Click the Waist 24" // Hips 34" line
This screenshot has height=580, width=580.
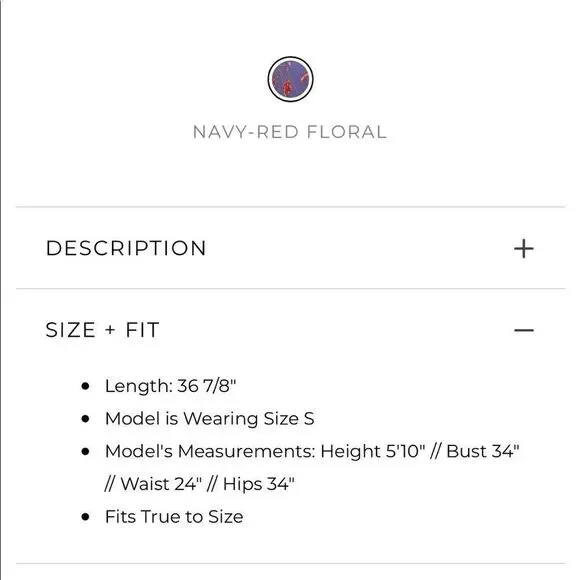point(200,484)
